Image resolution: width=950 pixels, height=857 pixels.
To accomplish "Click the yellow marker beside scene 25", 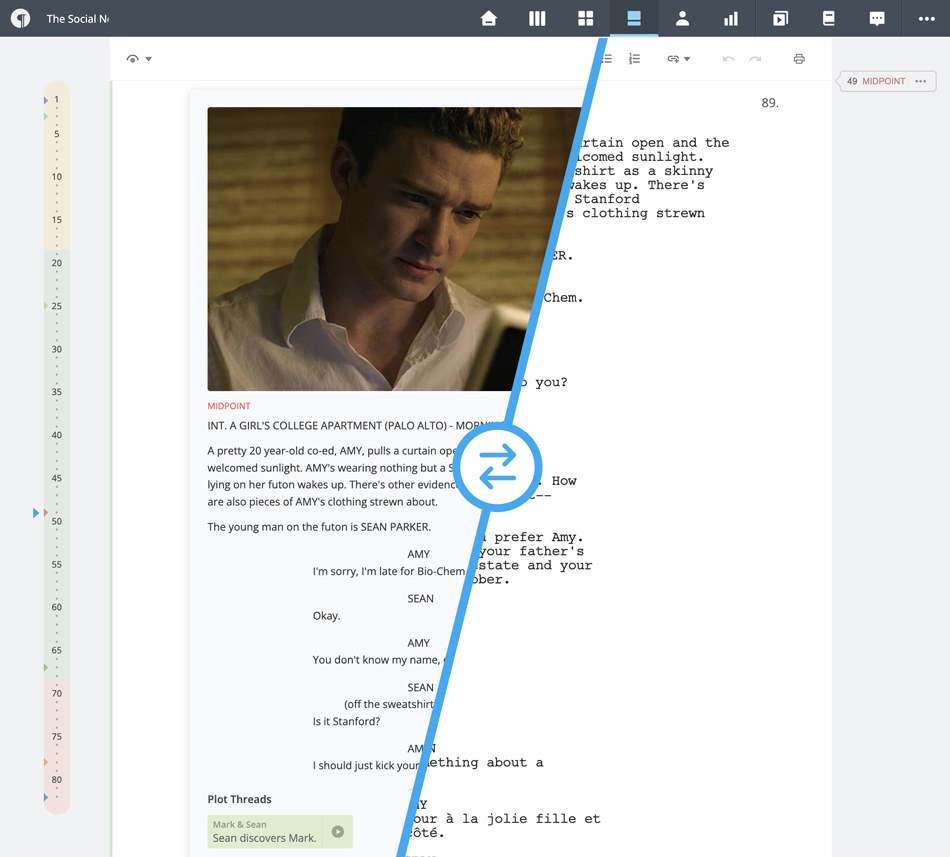I will click(x=45, y=306).
